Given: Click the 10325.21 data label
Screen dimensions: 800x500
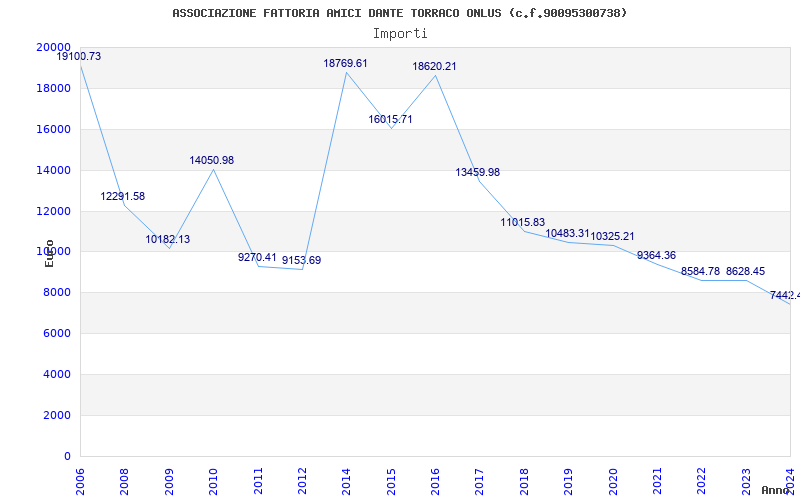Looking at the screenshot, I should pos(612,236).
